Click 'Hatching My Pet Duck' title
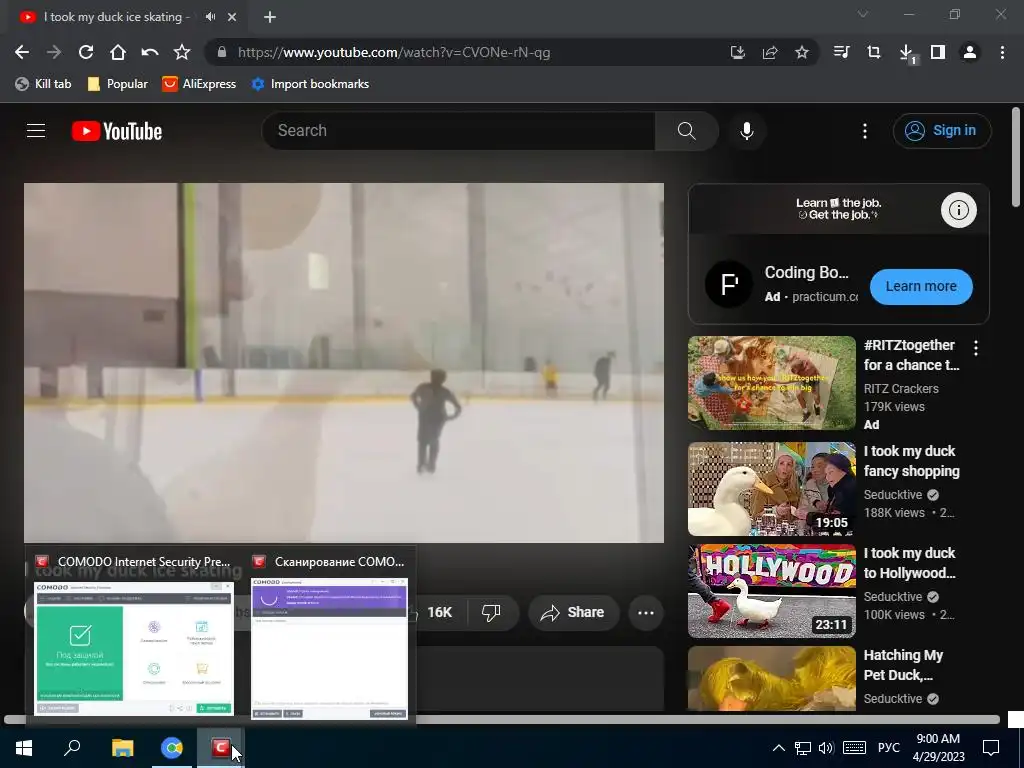1024x768 pixels. coord(903,665)
